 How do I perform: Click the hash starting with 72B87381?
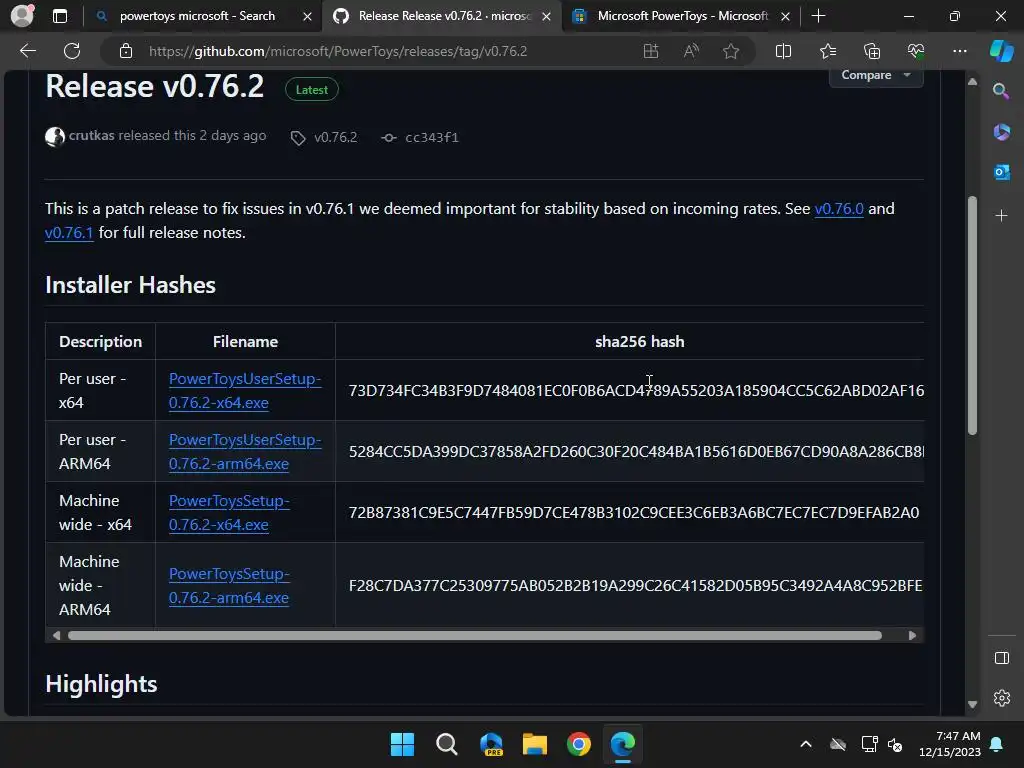pos(633,513)
